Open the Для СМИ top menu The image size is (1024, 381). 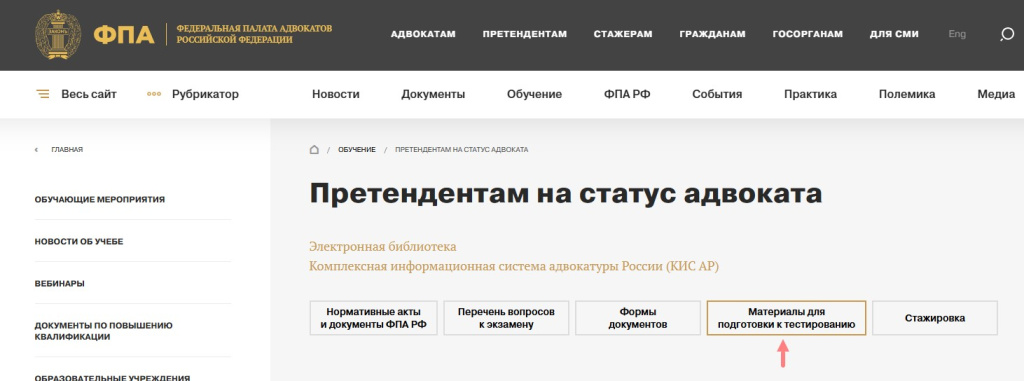coord(894,34)
